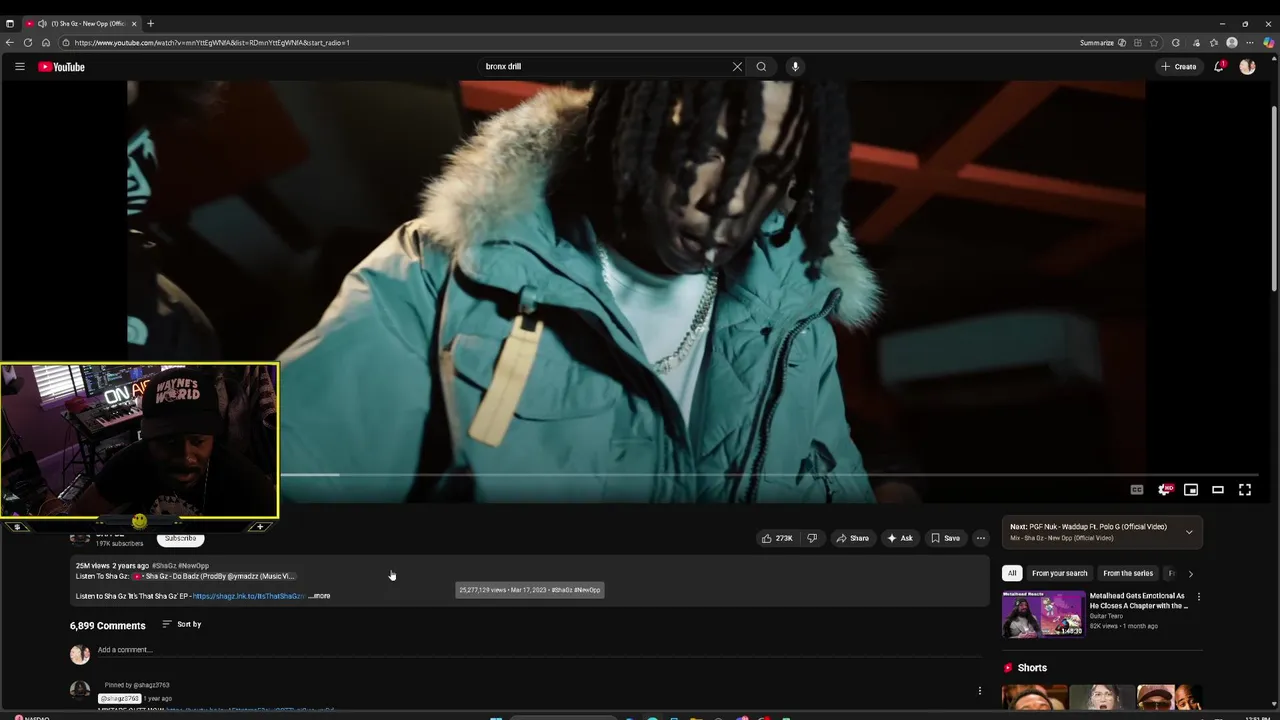
Task: Switch to theater mode
Action: click(1218, 490)
